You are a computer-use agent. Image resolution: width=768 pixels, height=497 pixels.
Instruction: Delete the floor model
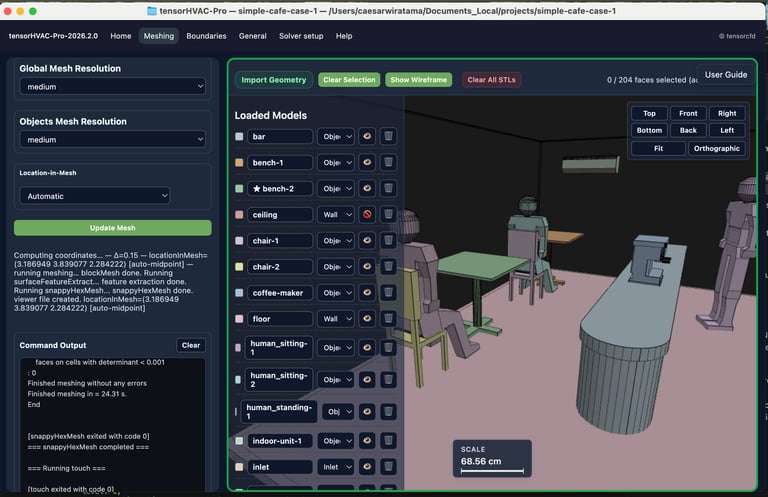point(388,319)
